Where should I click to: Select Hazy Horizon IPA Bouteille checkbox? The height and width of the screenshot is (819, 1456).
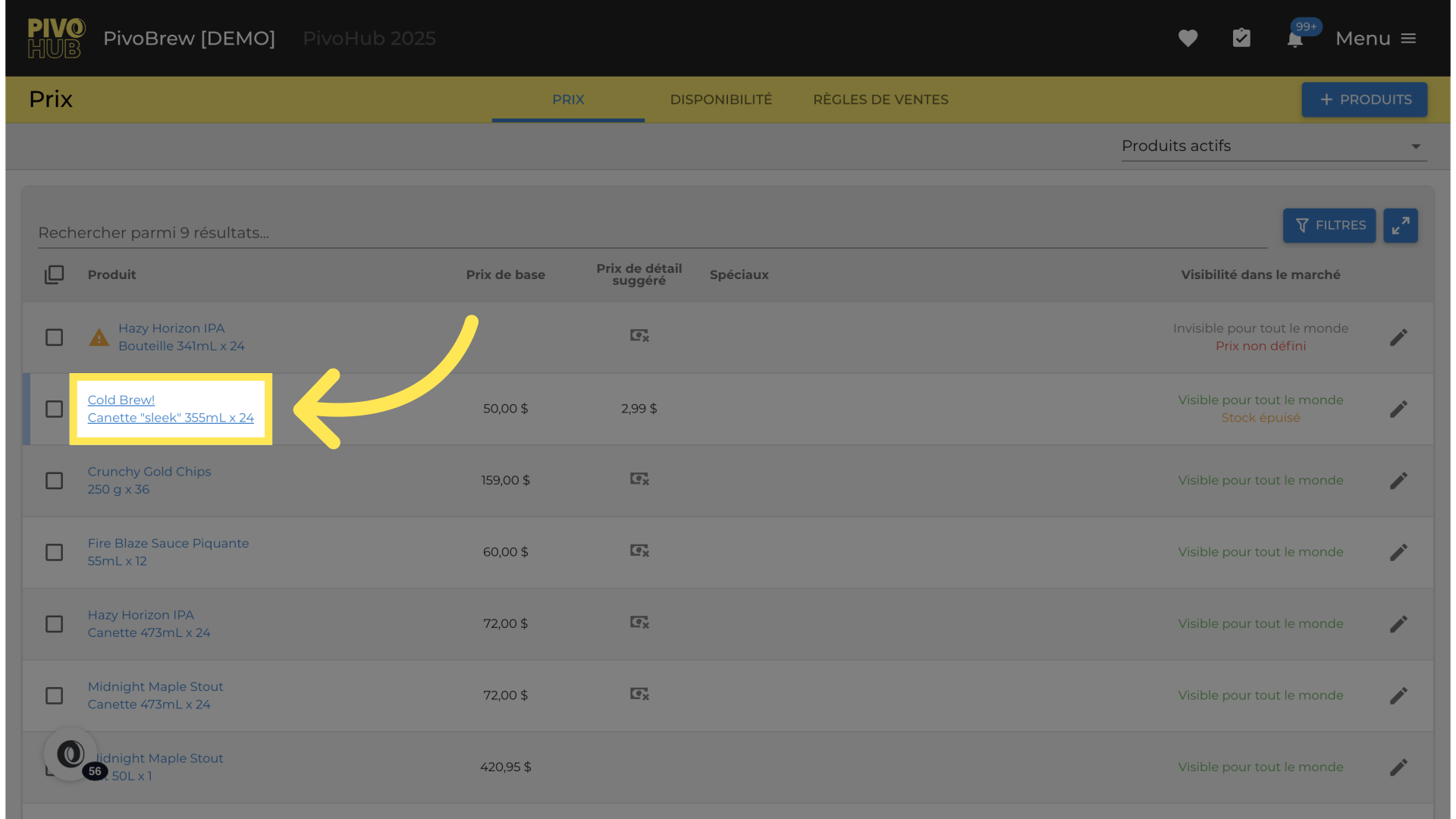click(54, 337)
